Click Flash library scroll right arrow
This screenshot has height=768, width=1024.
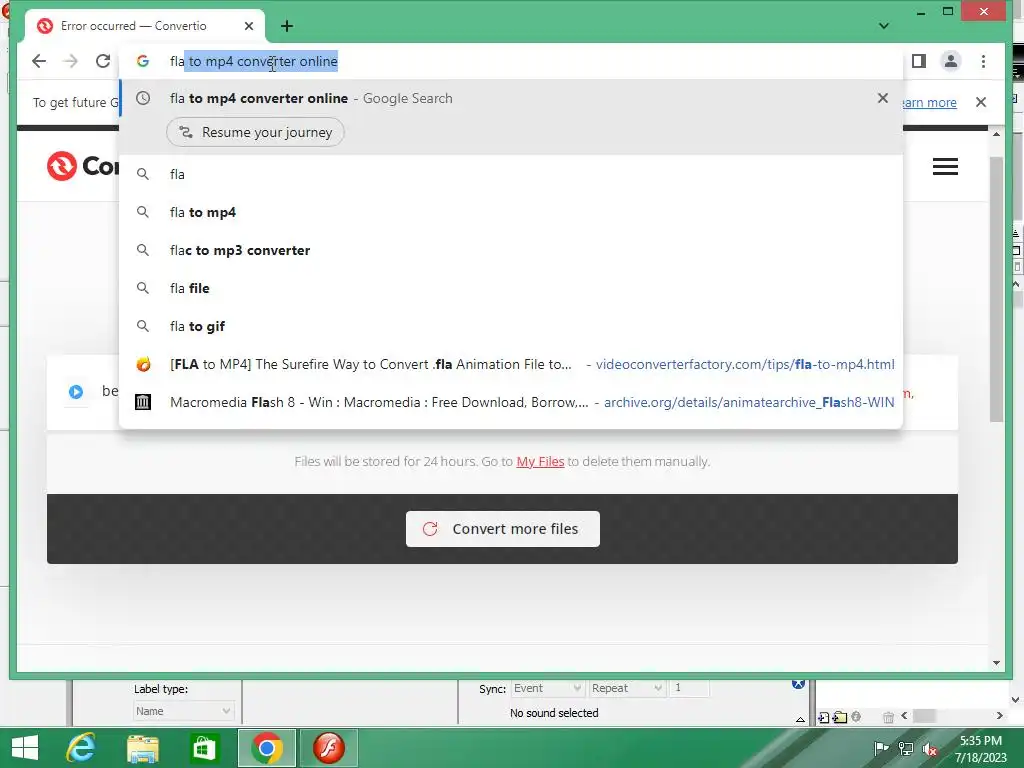[x=999, y=716]
